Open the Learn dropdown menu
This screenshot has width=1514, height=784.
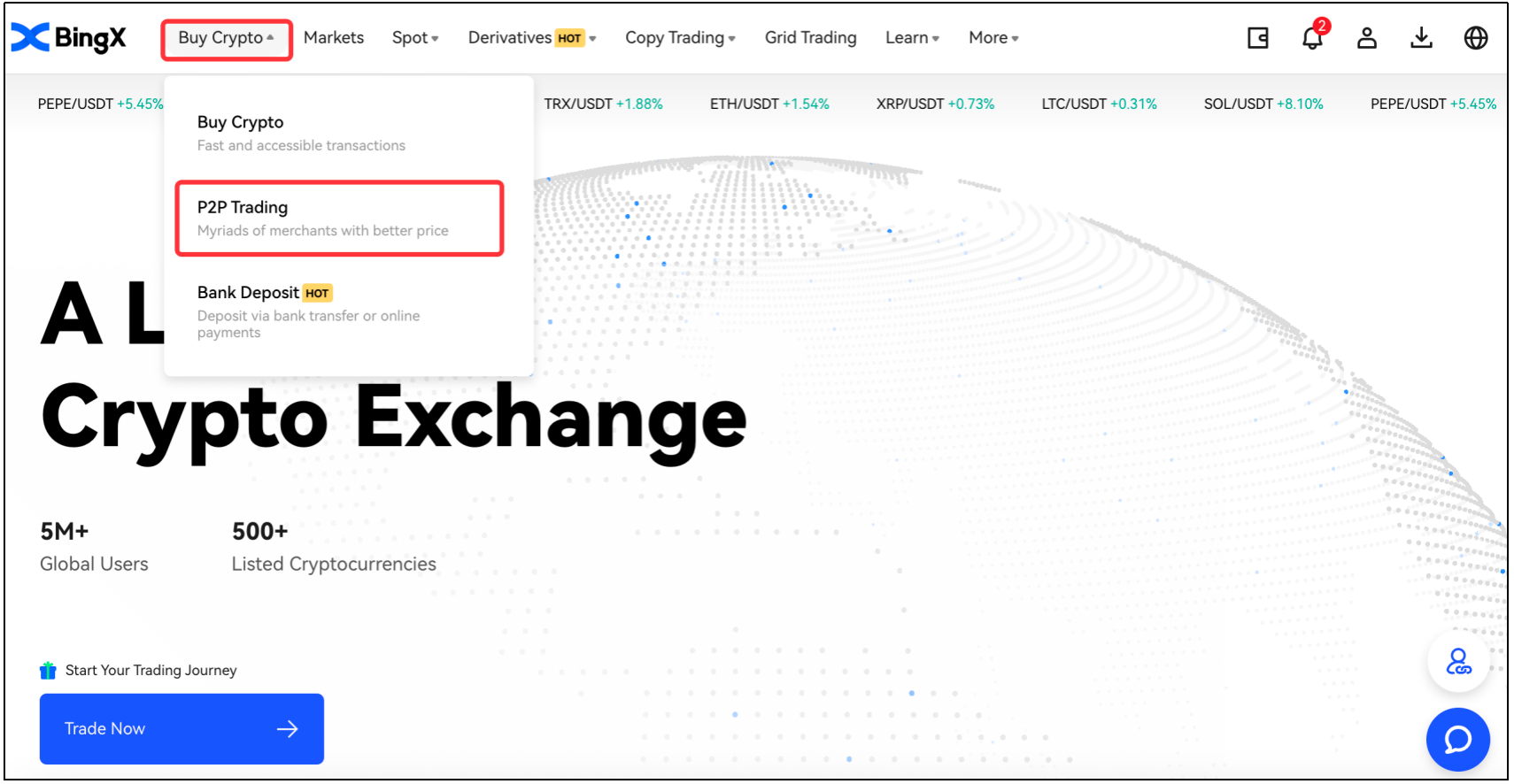(912, 38)
